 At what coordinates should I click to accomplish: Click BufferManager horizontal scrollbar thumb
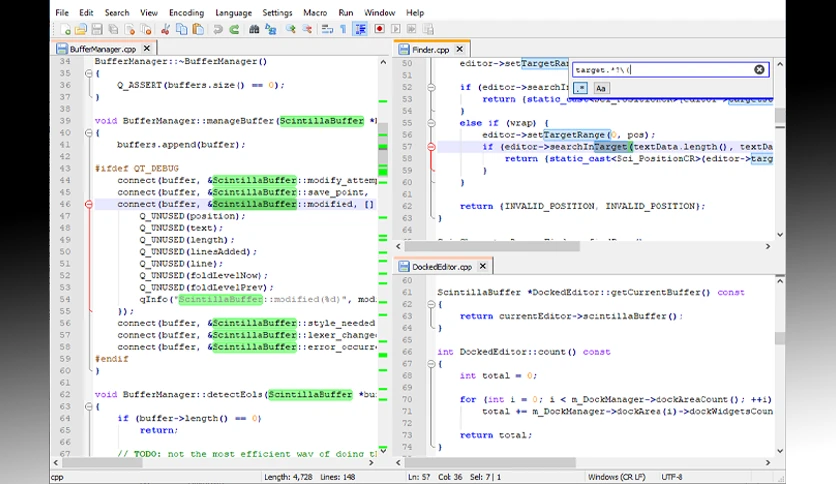102,463
